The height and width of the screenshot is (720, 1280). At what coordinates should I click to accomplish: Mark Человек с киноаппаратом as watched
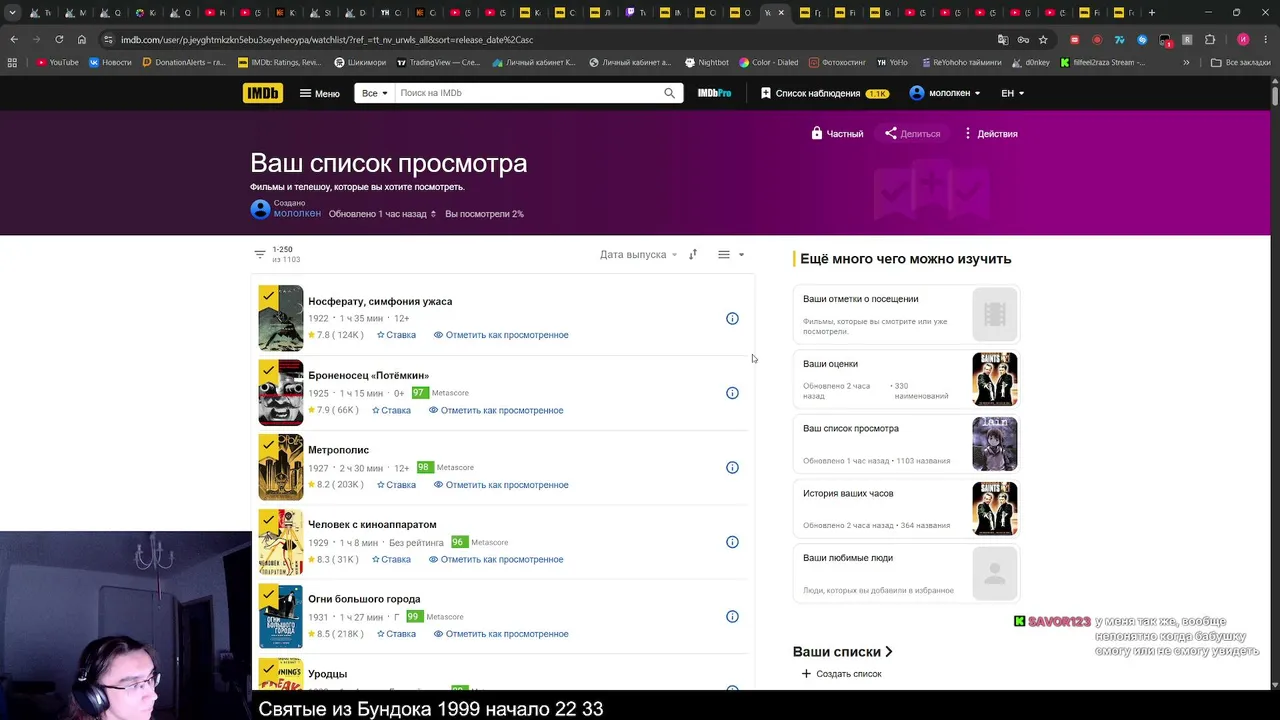click(496, 559)
